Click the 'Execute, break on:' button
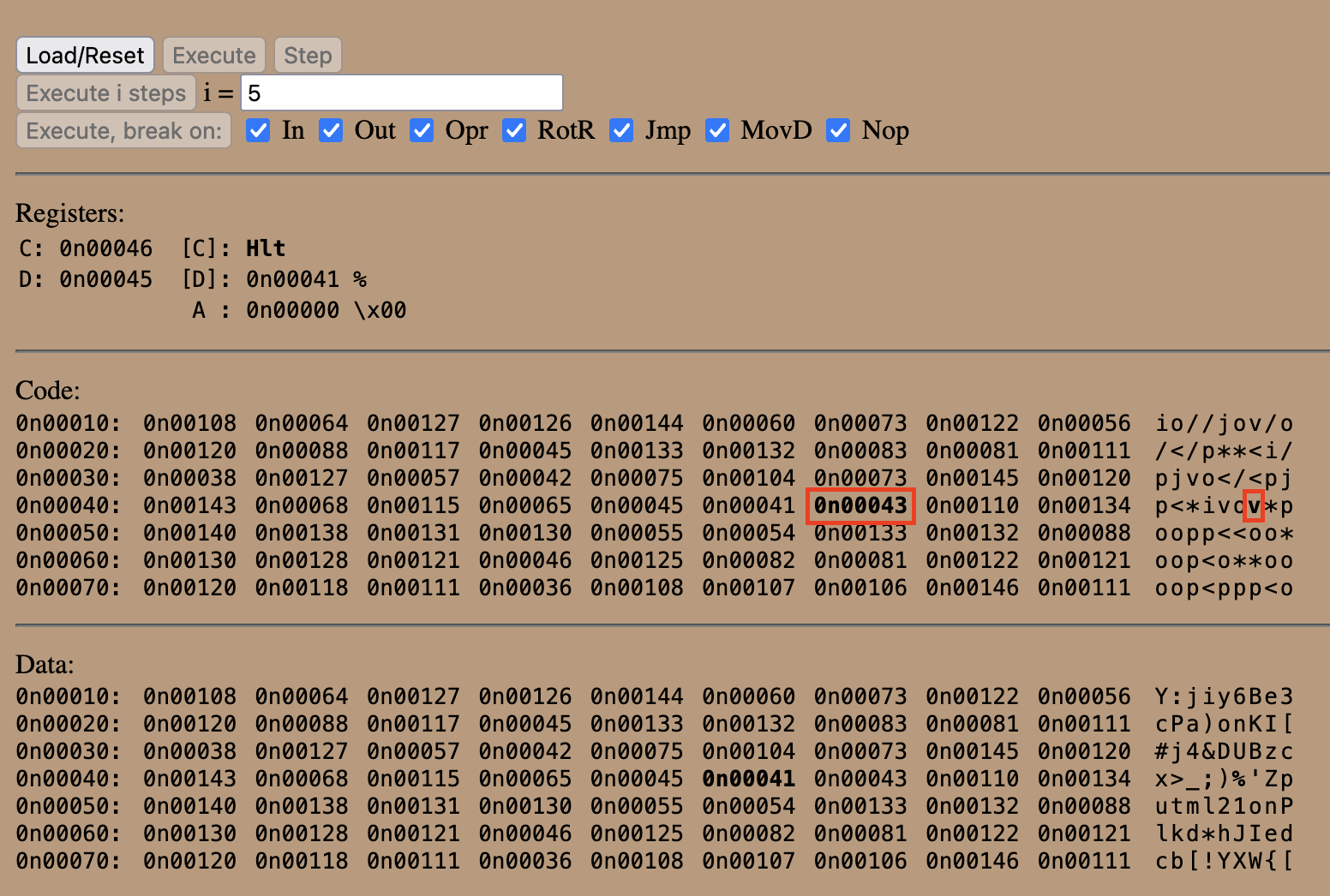The width and height of the screenshot is (1330, 896). [x=123, y=131]
